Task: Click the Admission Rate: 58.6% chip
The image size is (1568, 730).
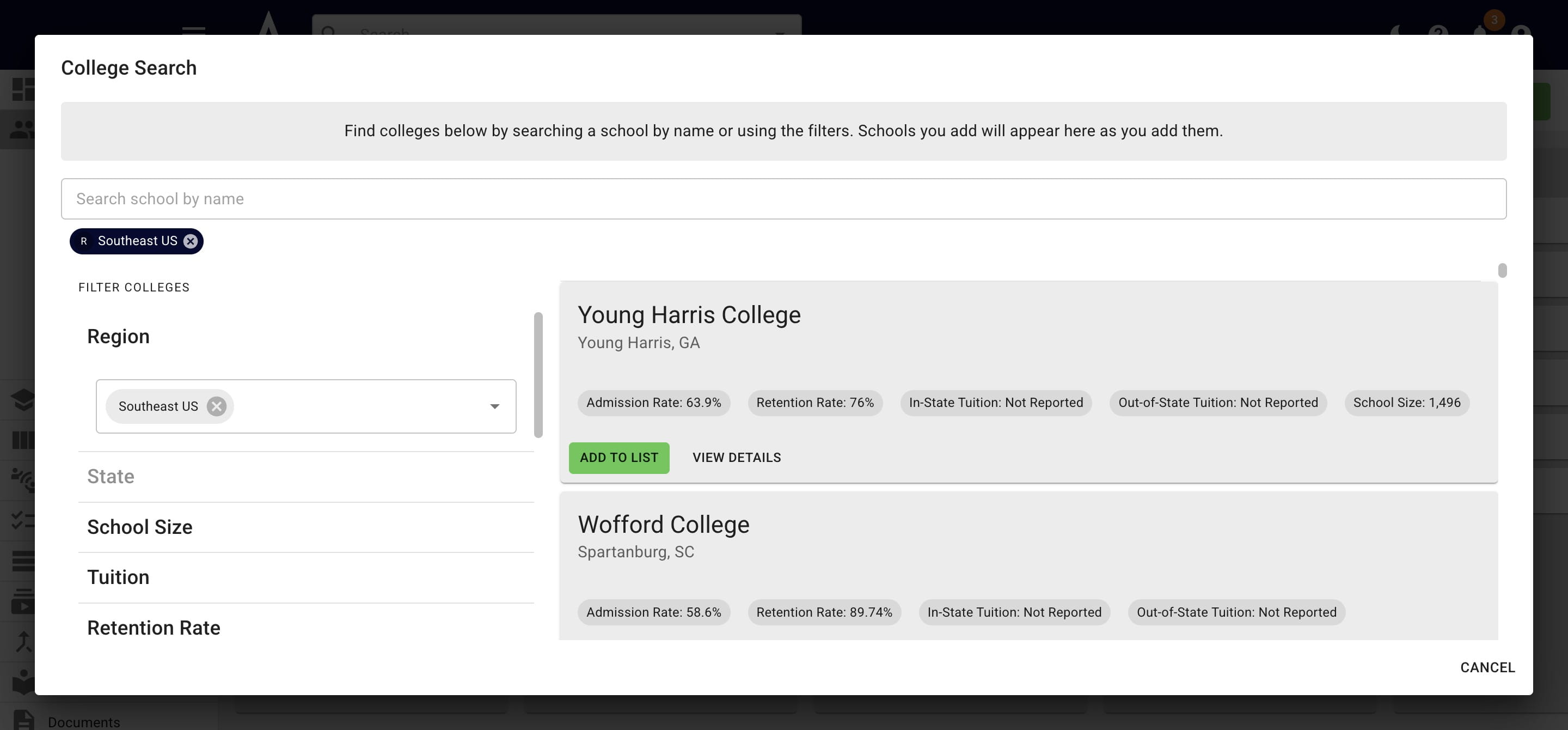Action: [x=654, y=612]
